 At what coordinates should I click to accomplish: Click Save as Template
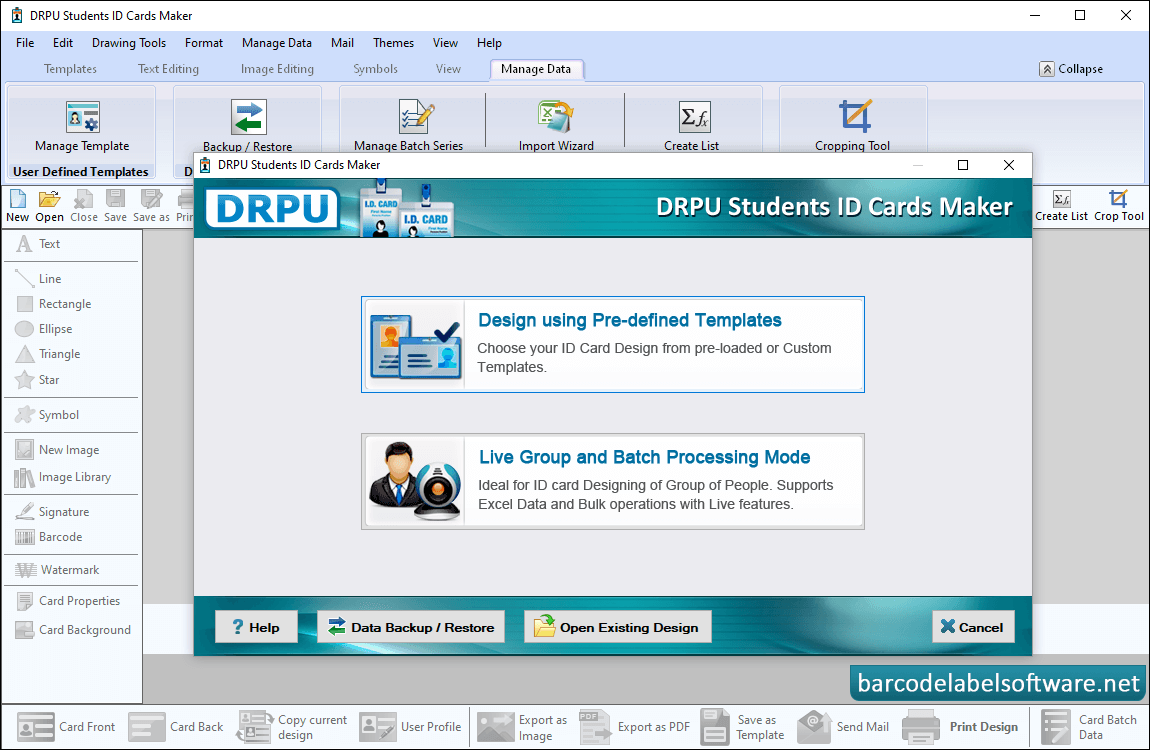click(x=742, y=727)
